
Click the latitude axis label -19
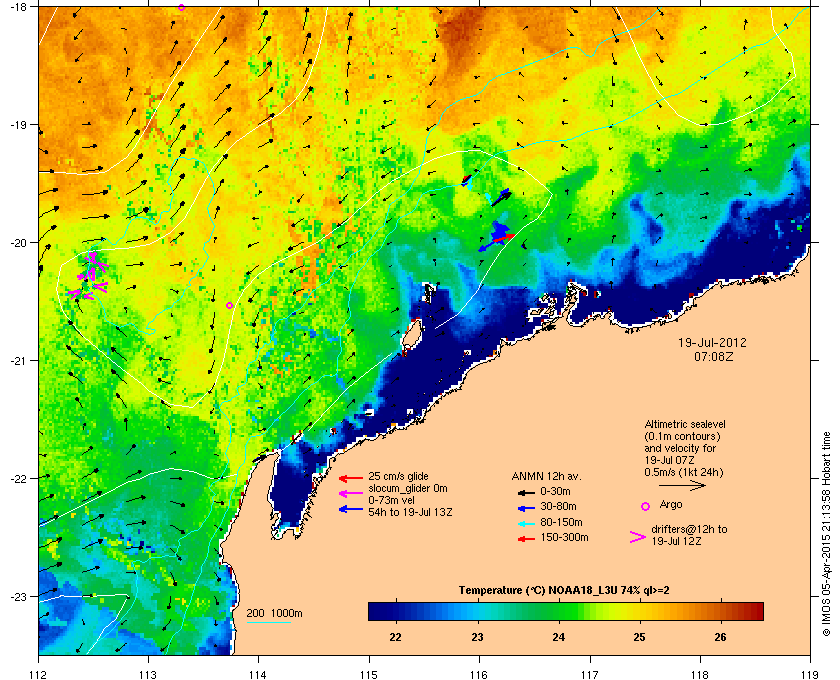tap(19, 125)
